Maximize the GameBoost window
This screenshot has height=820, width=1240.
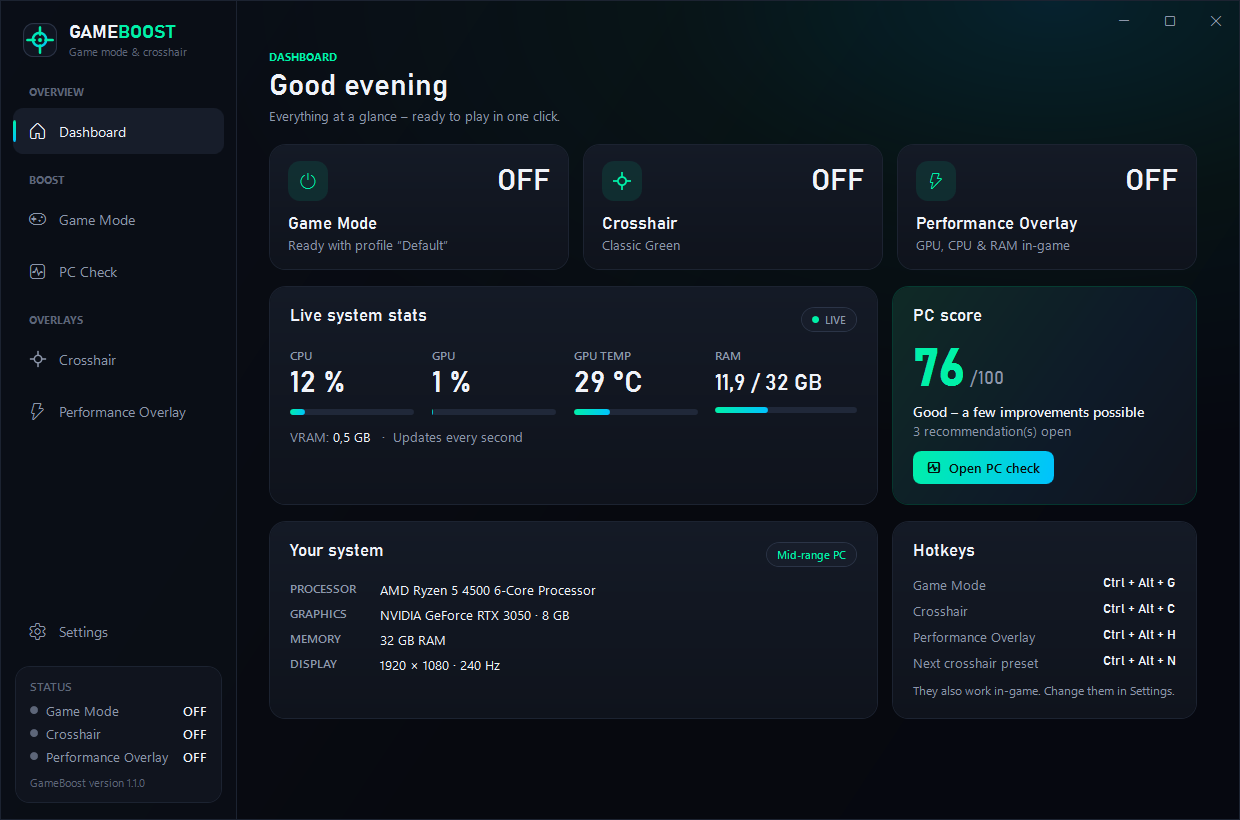[x=1170, y=21]
